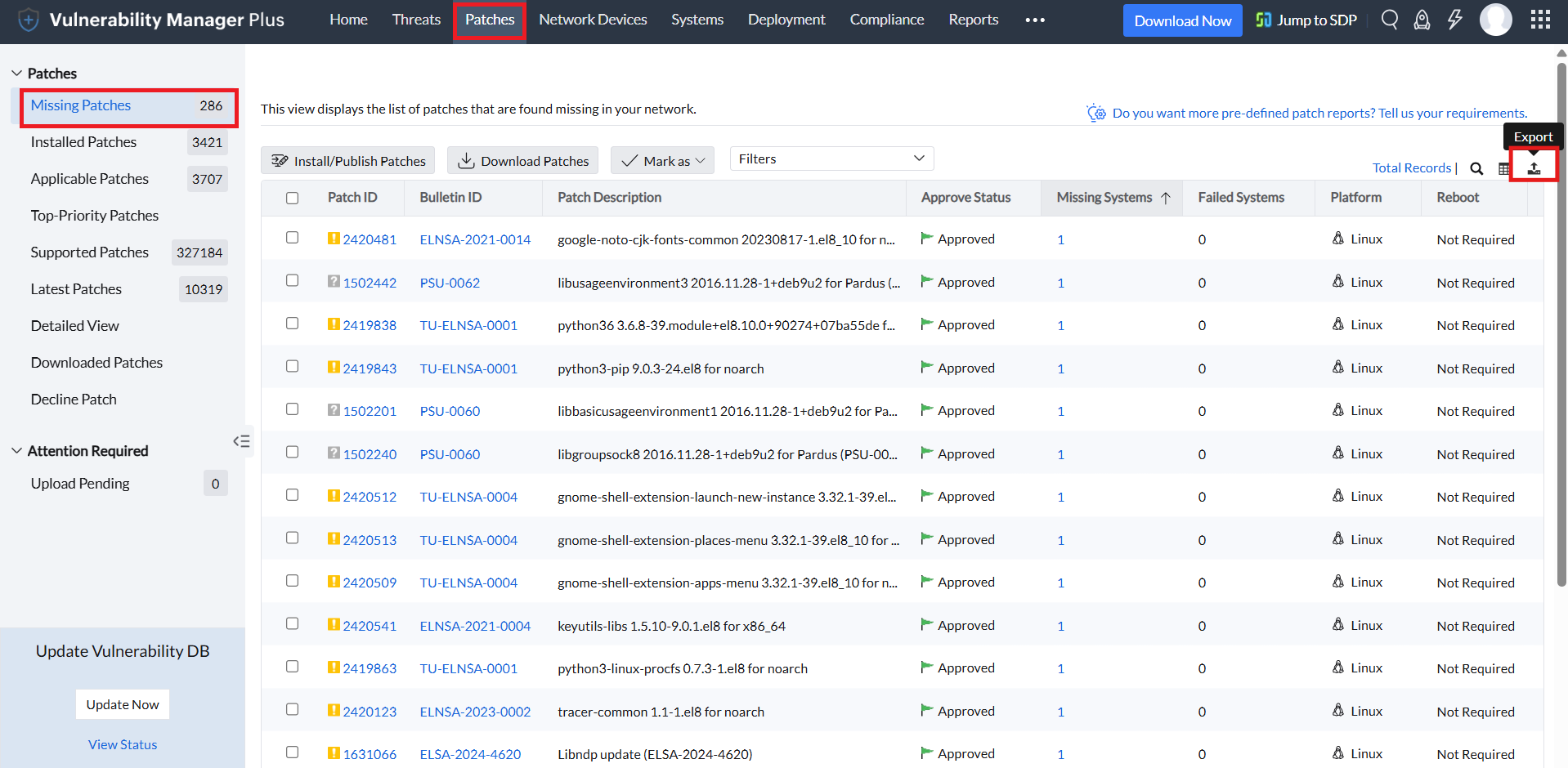This screenshot has width=1568, height=768.
Task: Click the sort arrow on Missing Systems
Action: click(x=1166, y=198)
